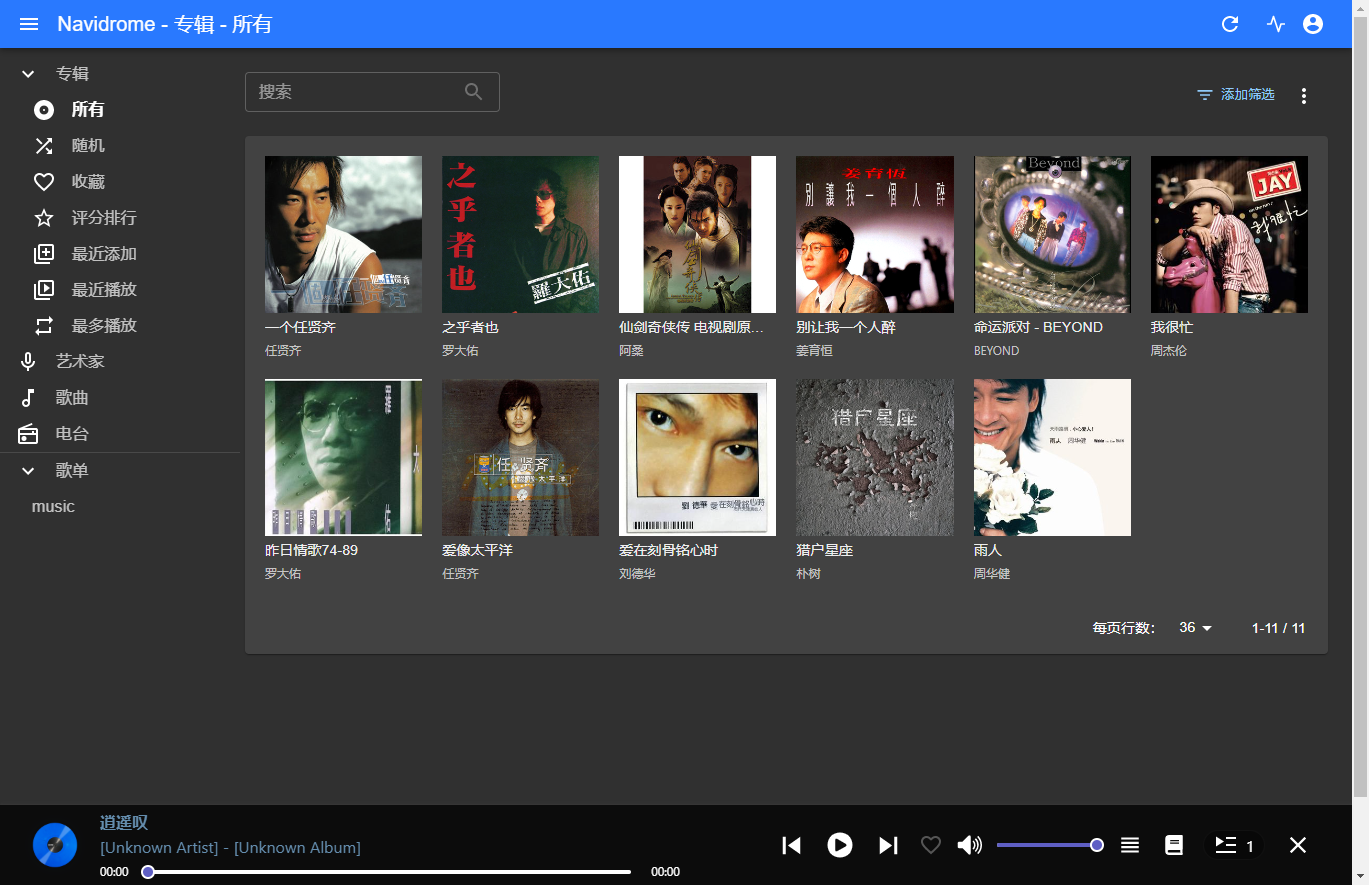Click the refresh icon in top bar
The image size is (1369, 885).
(1231, 24)
